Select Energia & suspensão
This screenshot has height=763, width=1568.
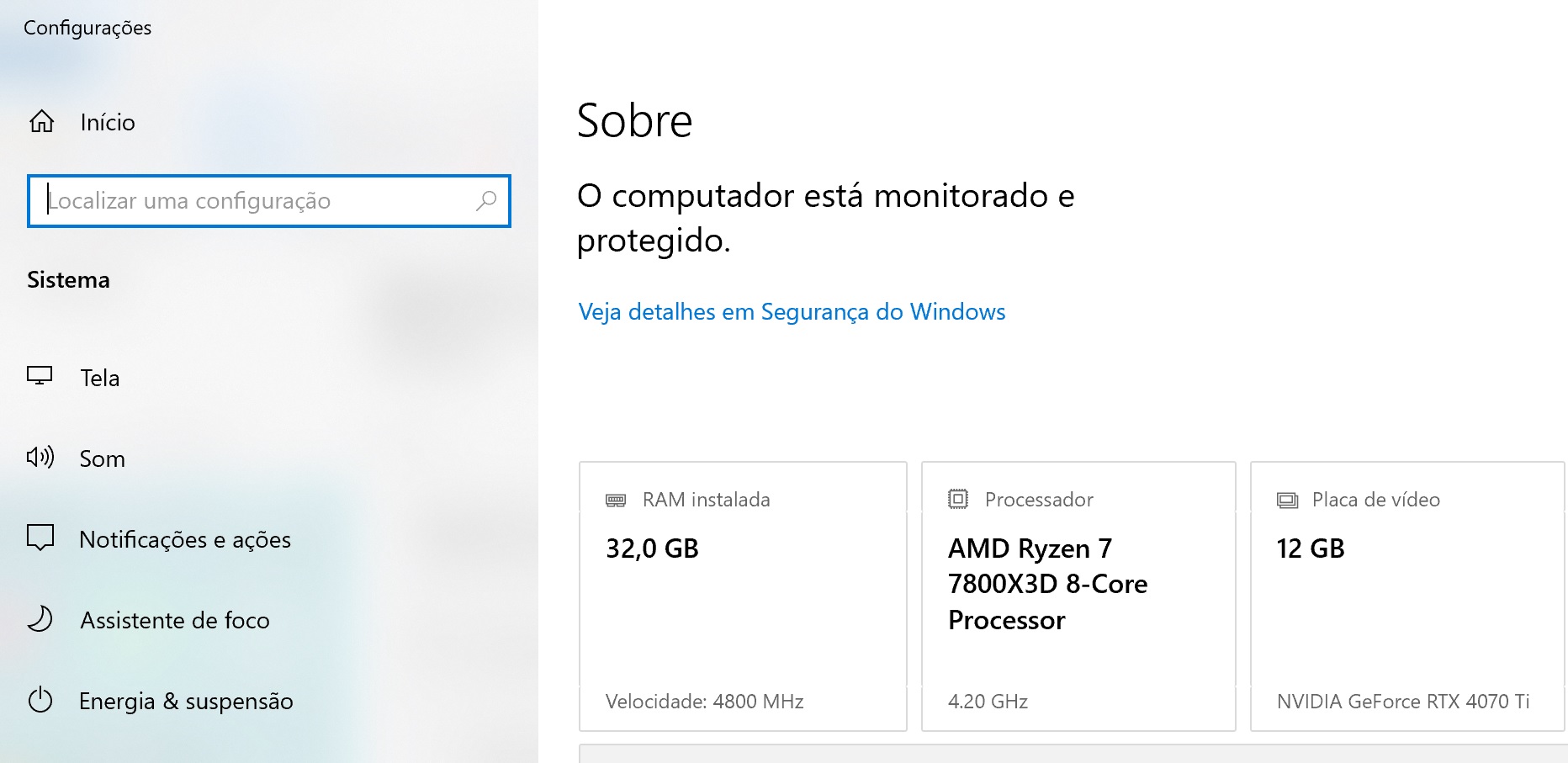tap(186, 701)
